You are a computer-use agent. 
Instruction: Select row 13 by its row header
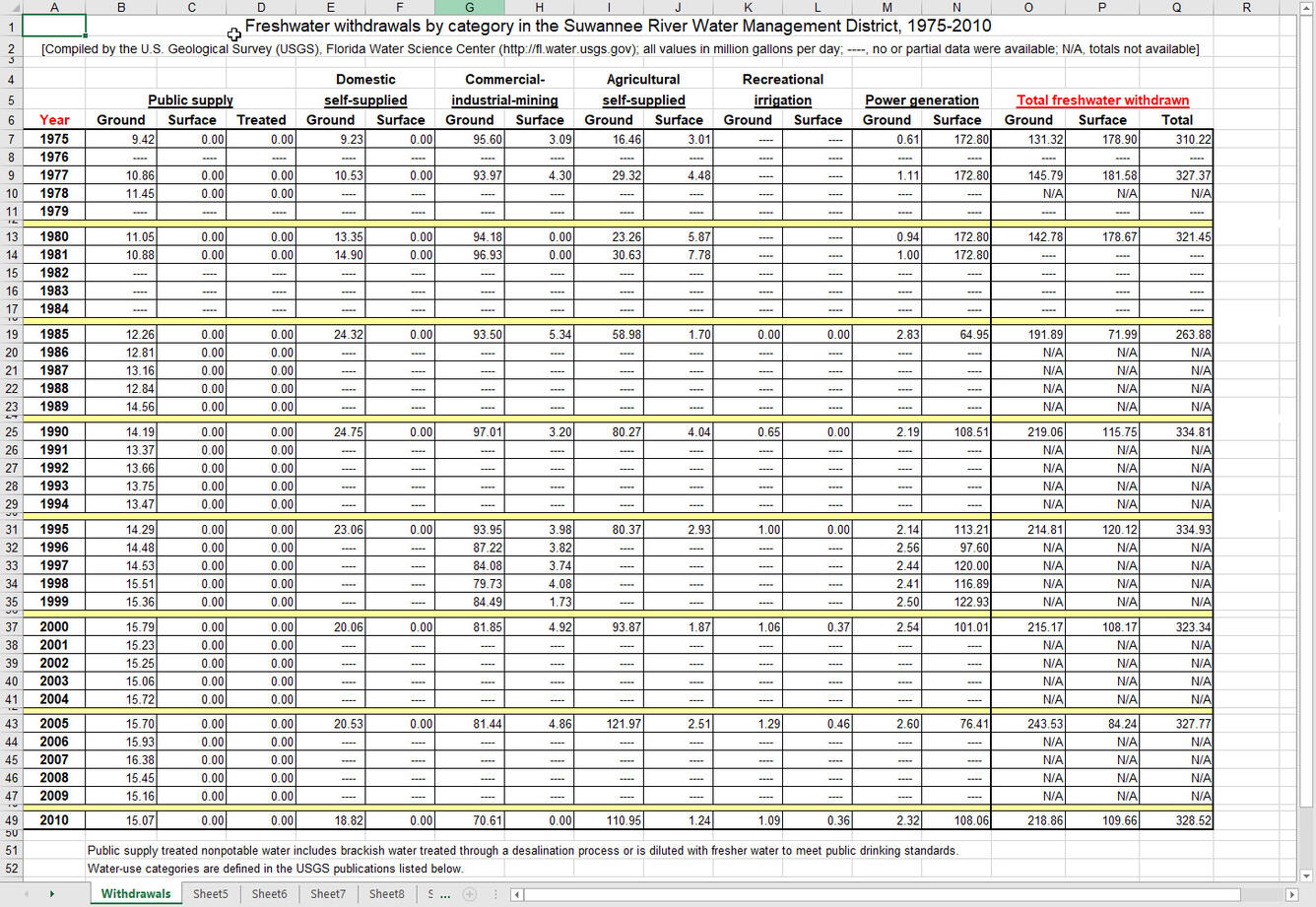click(x=10, y=236)
